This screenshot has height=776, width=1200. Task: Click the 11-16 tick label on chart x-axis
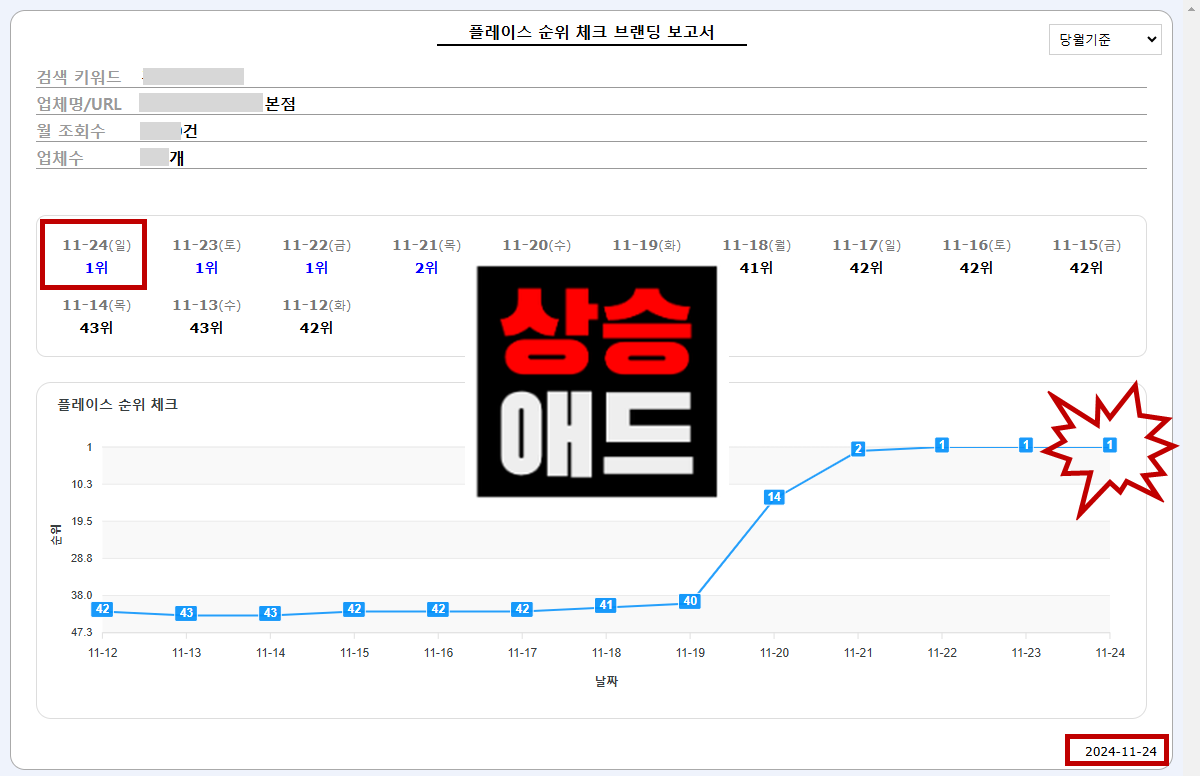(x=438, y=653)
